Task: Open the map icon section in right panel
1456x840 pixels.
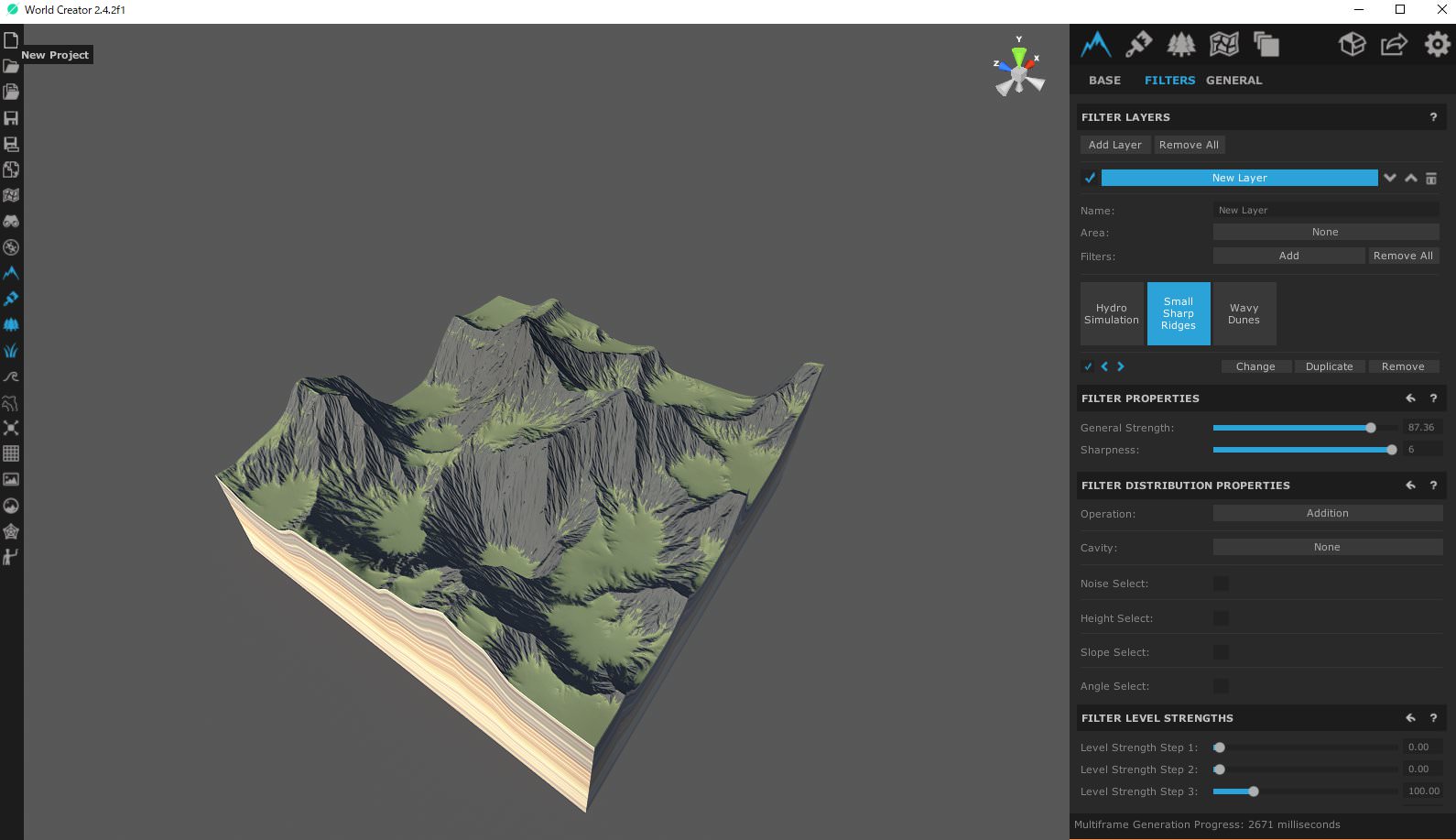Action: click(x=1224, y=44)
